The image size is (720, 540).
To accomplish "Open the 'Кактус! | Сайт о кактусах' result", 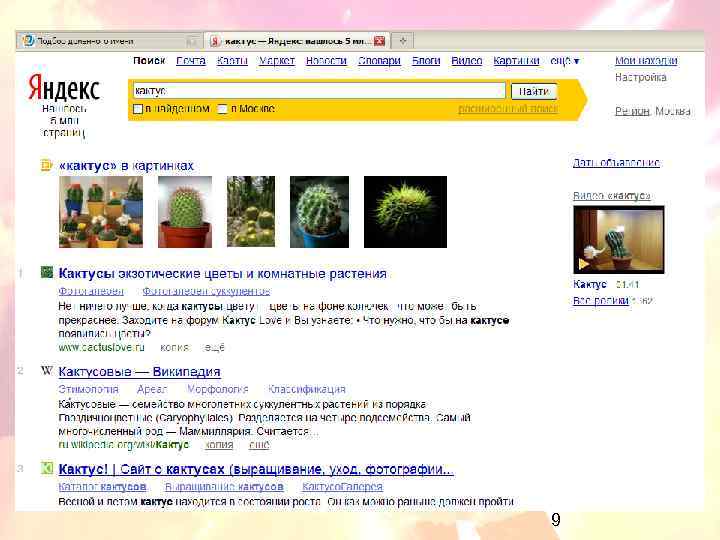I will [256, 469].
